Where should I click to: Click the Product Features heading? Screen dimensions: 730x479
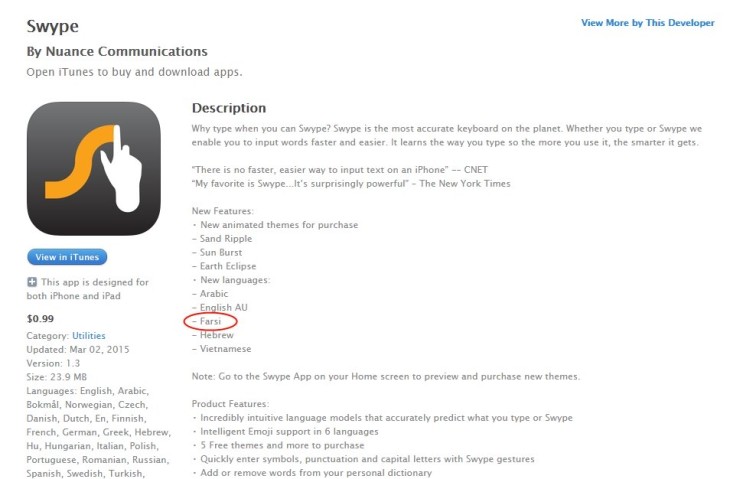[230, 404]
